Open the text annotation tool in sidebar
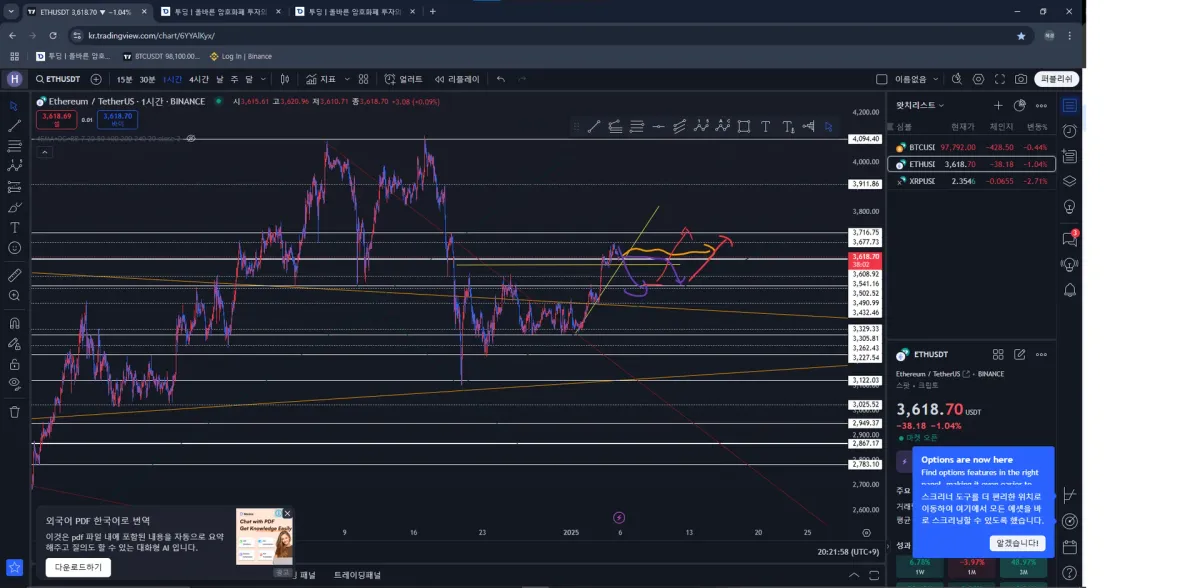Image resolution: width=1200 pixels, height=588 pixels. pos(14,228)
